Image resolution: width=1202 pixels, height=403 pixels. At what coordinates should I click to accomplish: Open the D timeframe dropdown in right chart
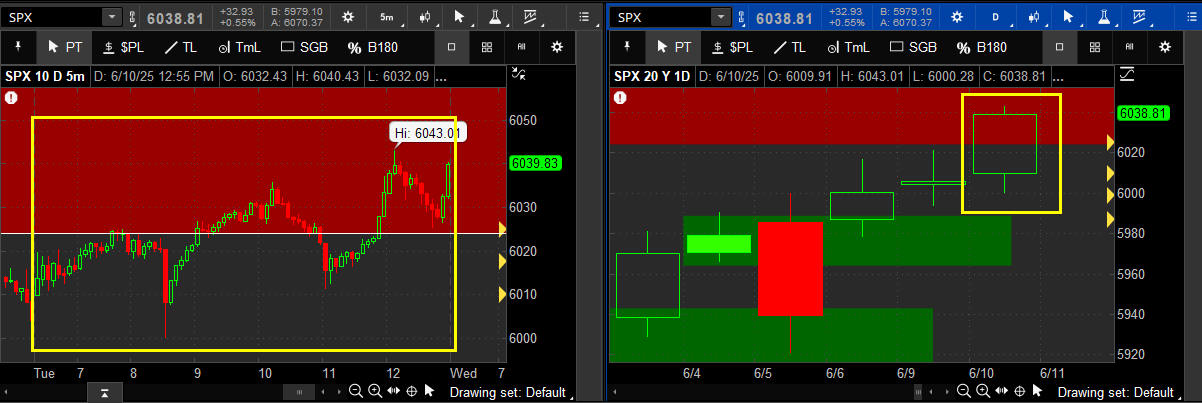click(x=997, y=17)
